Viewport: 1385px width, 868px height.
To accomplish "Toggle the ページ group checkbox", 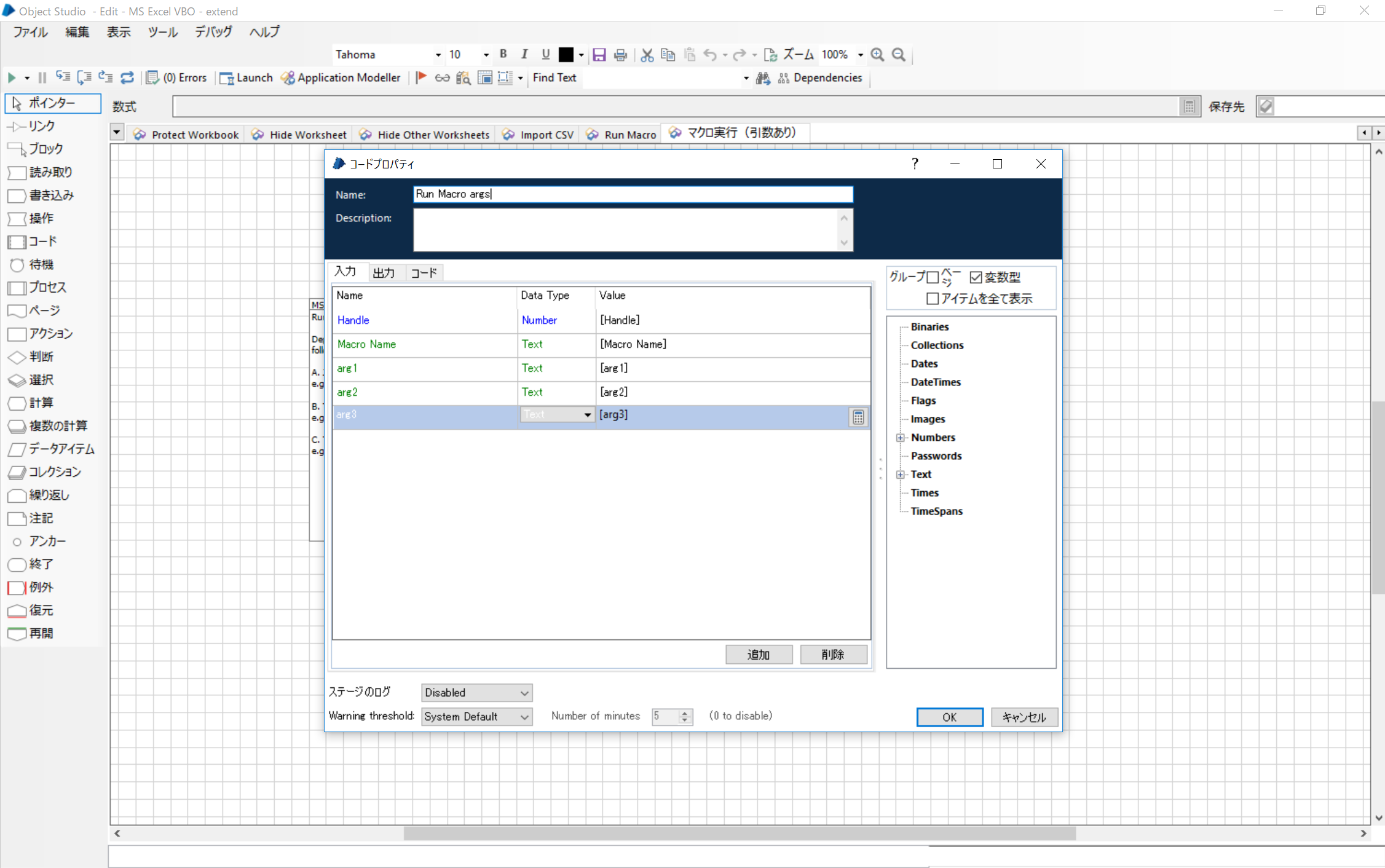I will pos(933,277).
